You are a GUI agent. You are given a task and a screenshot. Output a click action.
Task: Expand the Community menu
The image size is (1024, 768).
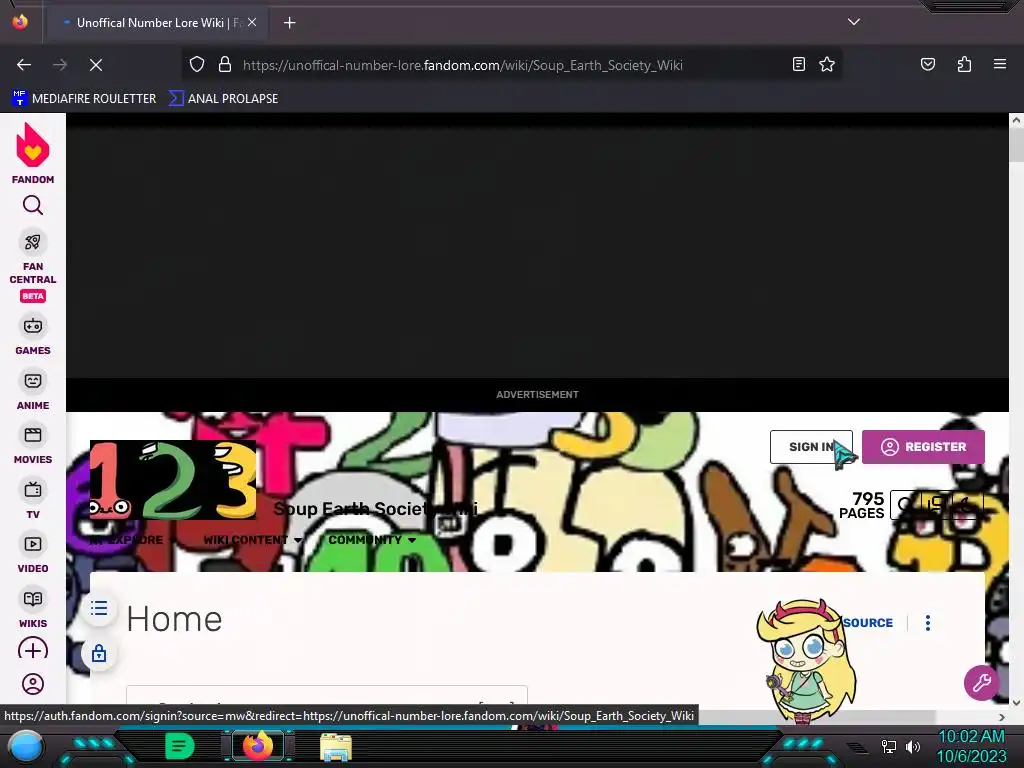[x=372, y=540]
